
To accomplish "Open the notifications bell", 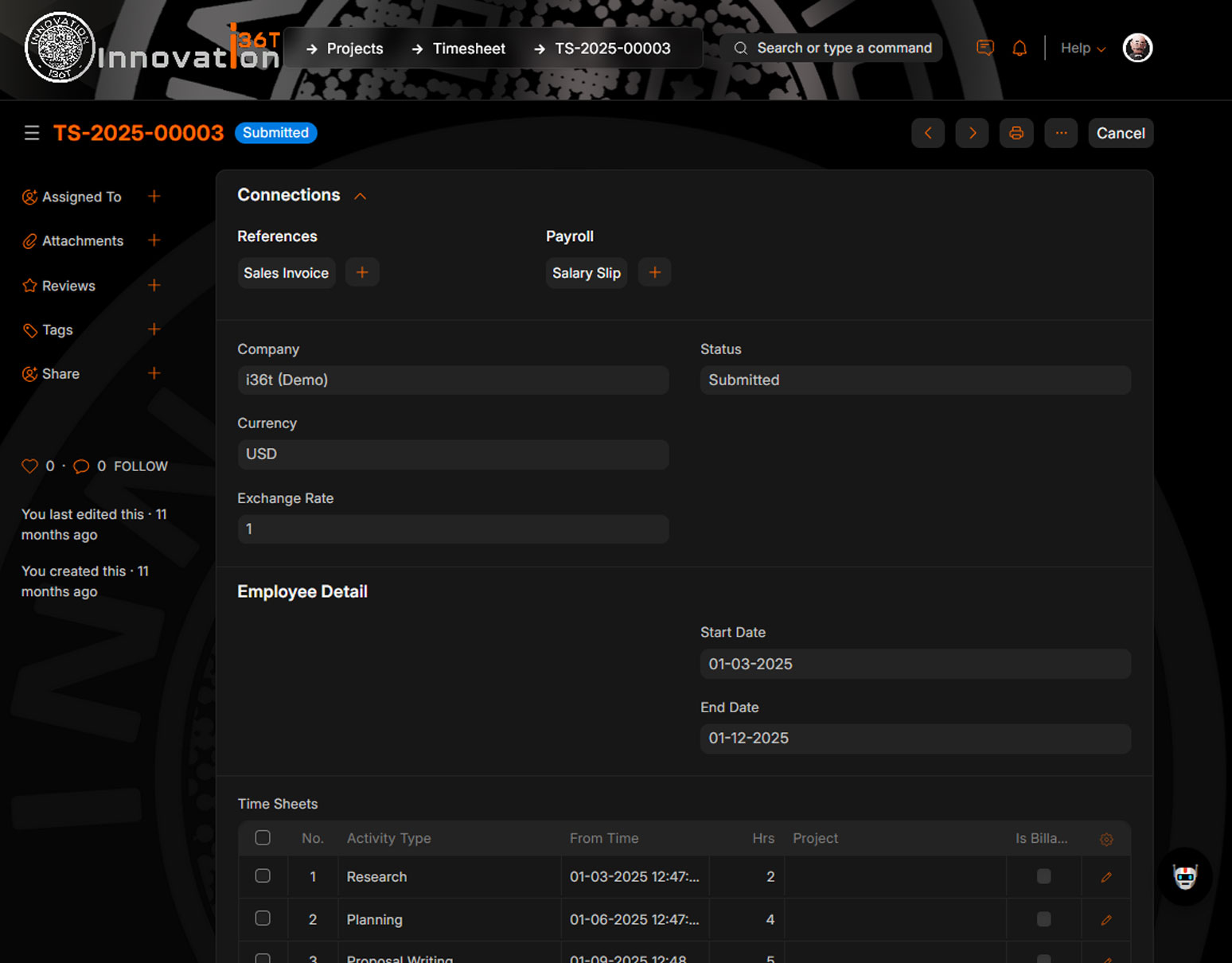I will coord(1020,49).
